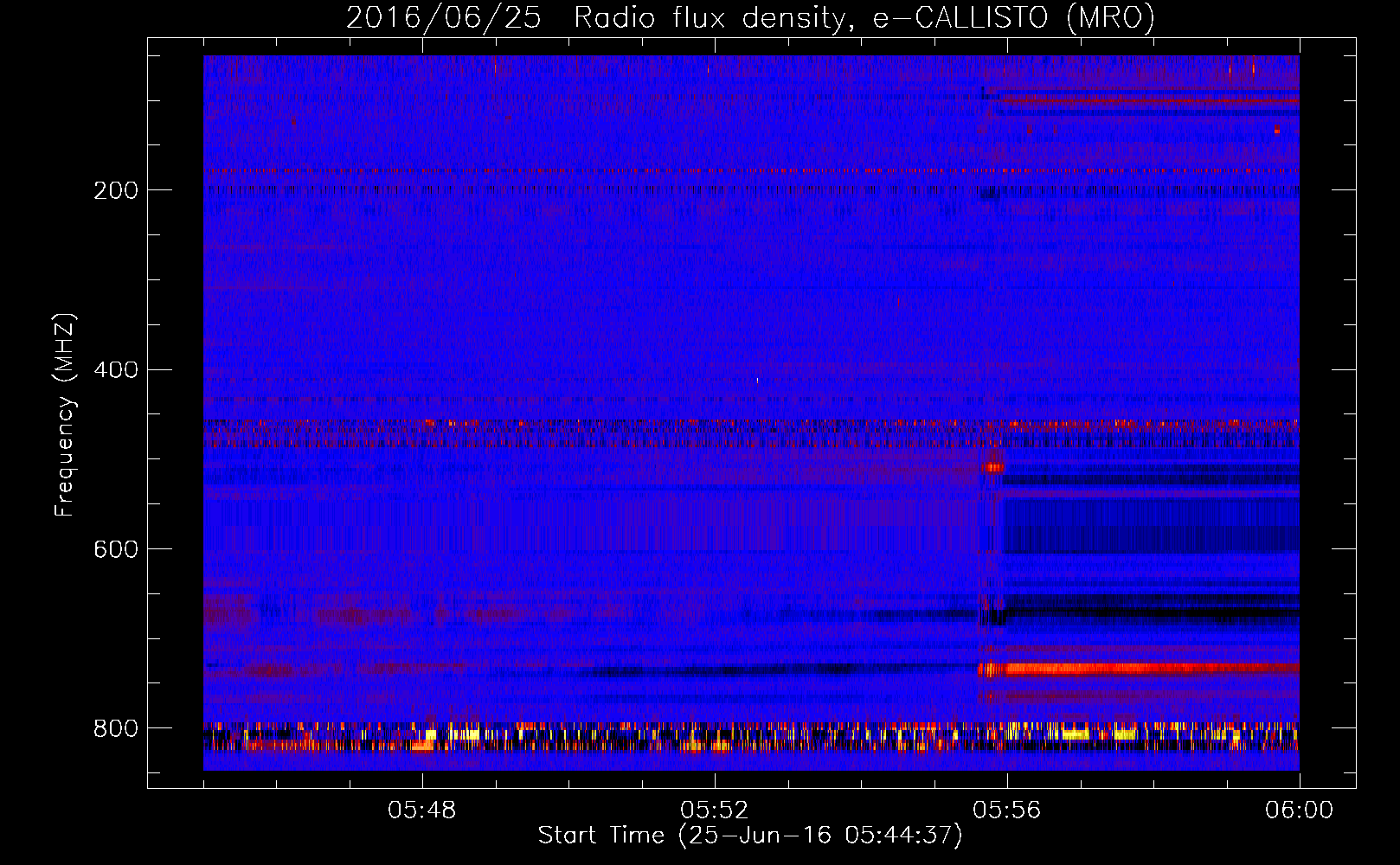Click the plot title "2016/06/25 Radio flux density, e-CALLISTO (MRO)"
Screen dimensions: 1400x865
[750, 17]
